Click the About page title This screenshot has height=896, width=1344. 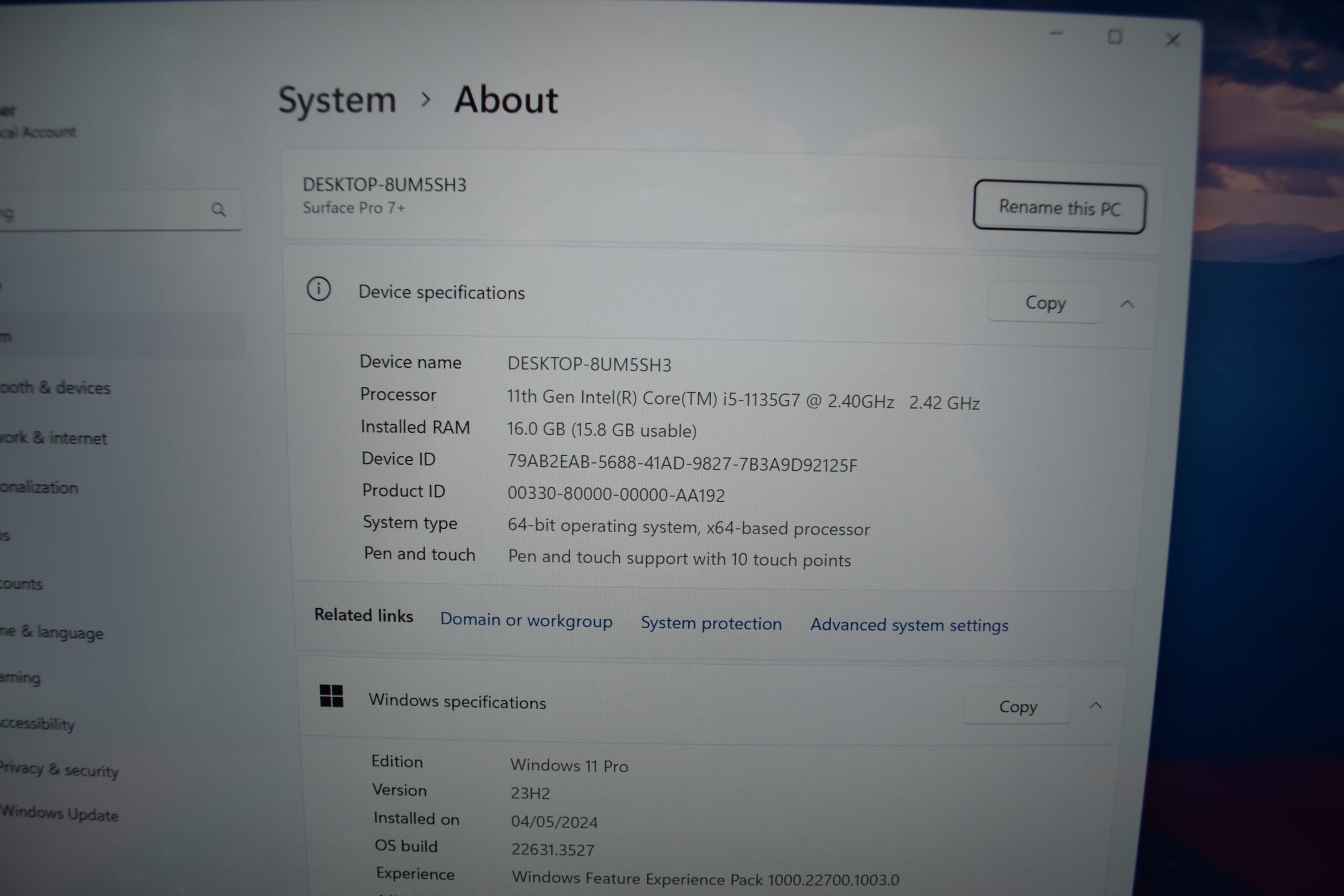point(506,101)
